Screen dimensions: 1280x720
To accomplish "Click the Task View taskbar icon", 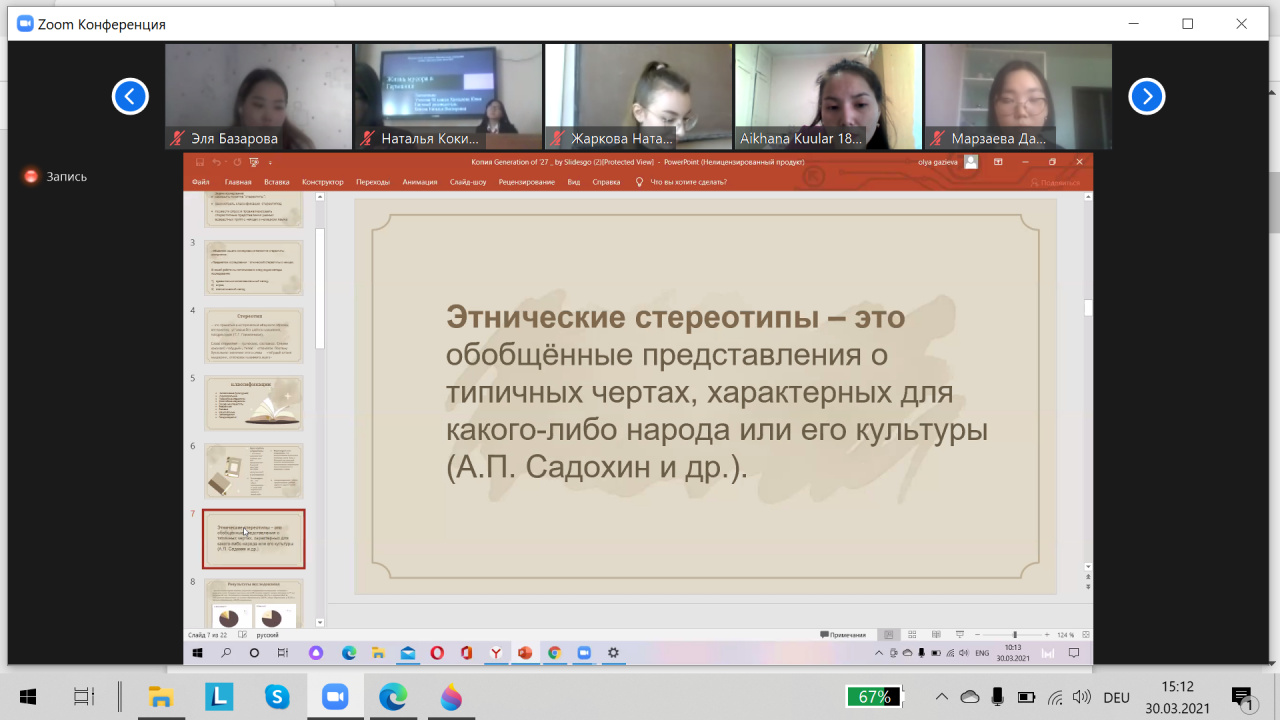I will click(x=85, y=697).
